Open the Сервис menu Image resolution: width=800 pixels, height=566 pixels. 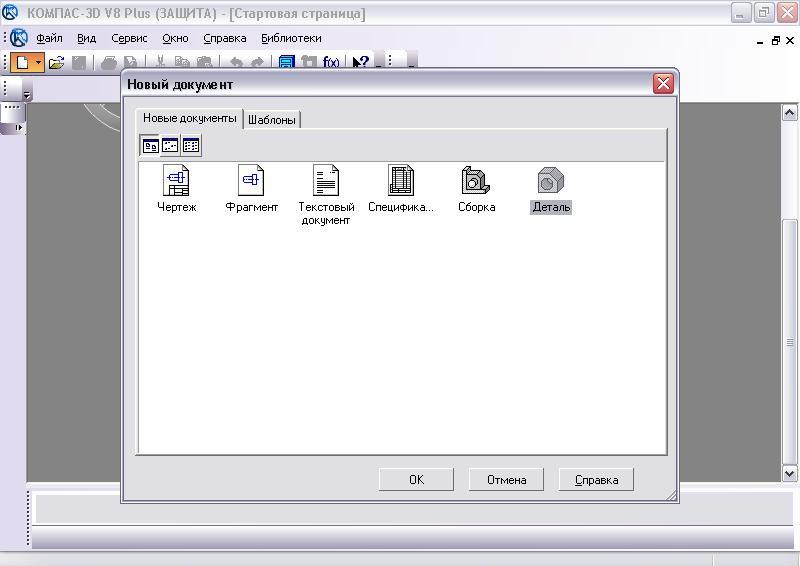coord(129,38)
